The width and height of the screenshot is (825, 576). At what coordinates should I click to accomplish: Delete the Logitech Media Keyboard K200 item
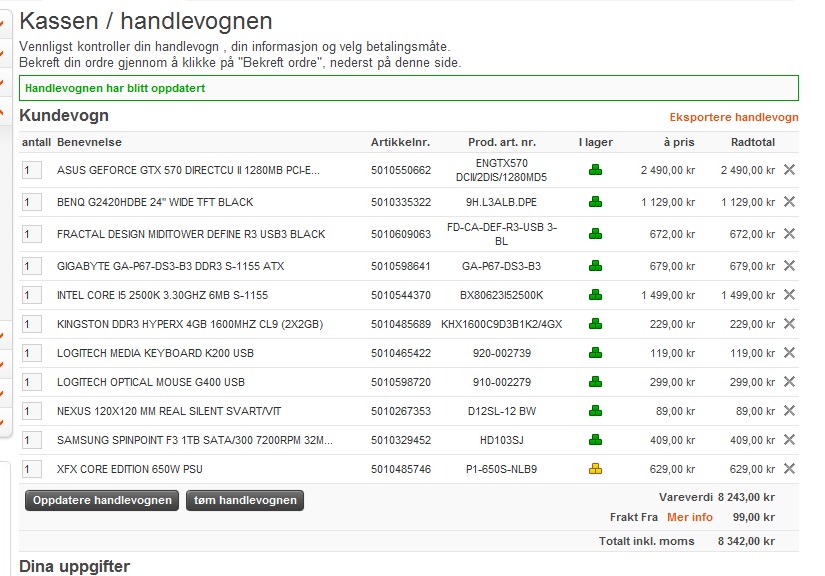[789, 352]
